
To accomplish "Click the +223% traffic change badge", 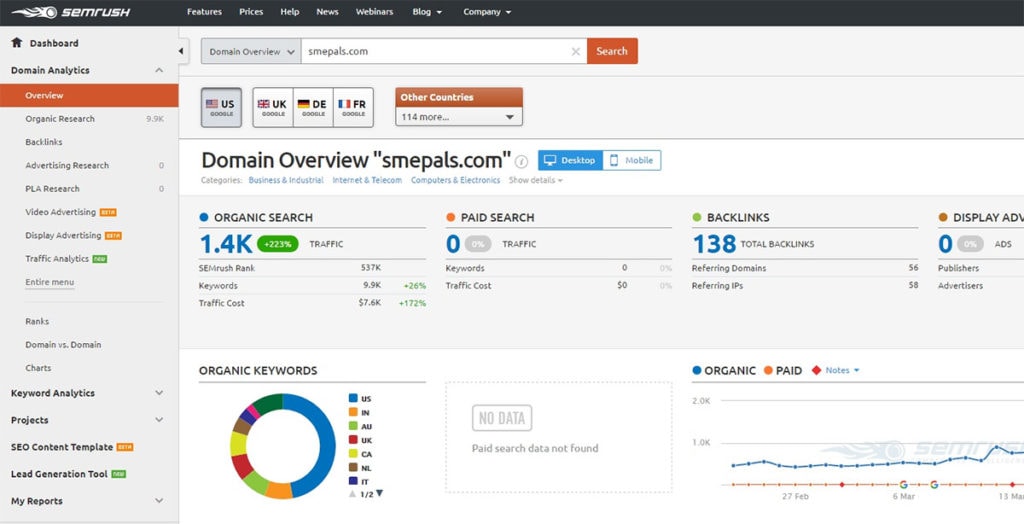I will coord(278,244).
